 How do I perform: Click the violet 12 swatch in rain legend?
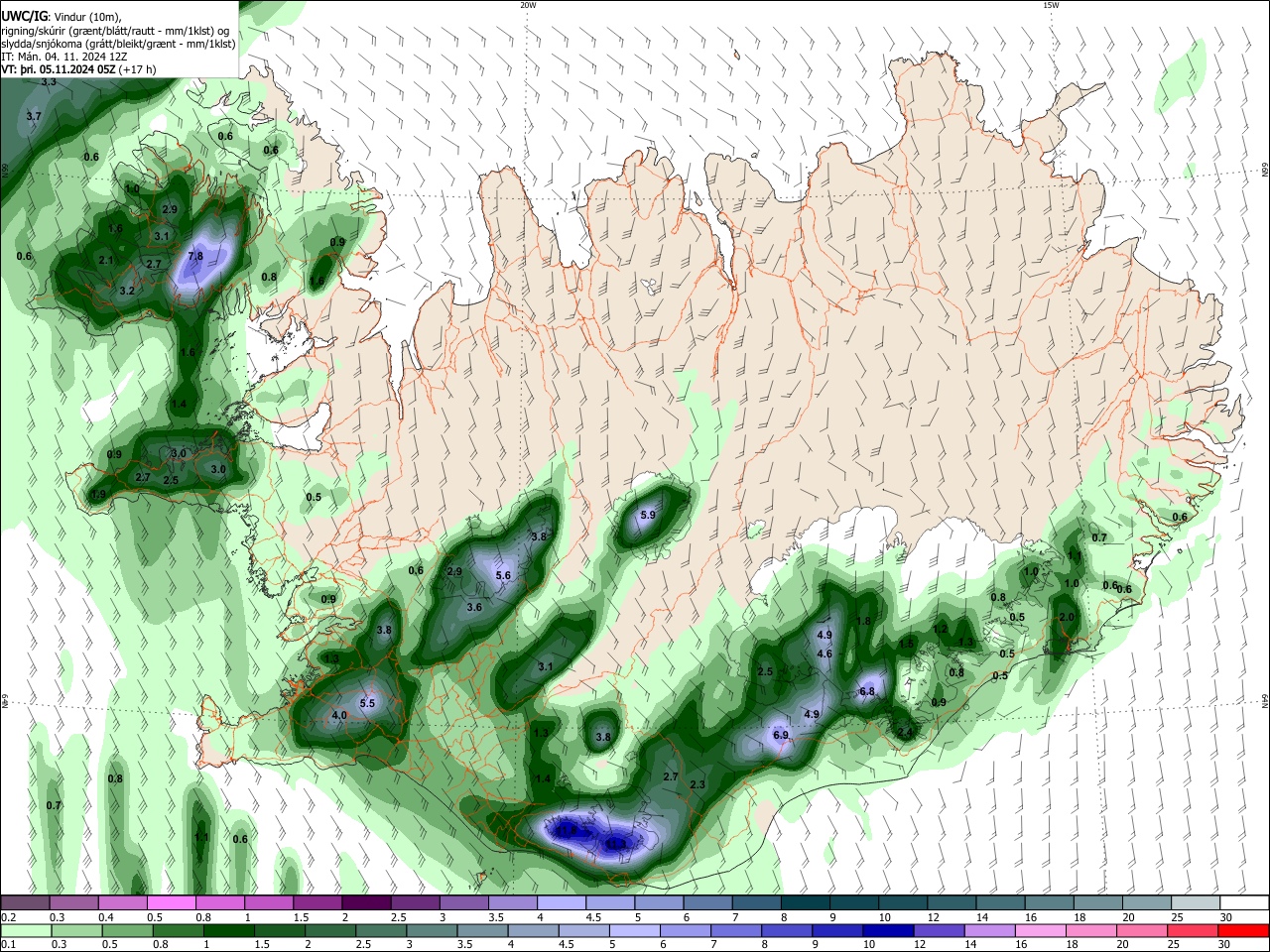click(x=938, y=930)
